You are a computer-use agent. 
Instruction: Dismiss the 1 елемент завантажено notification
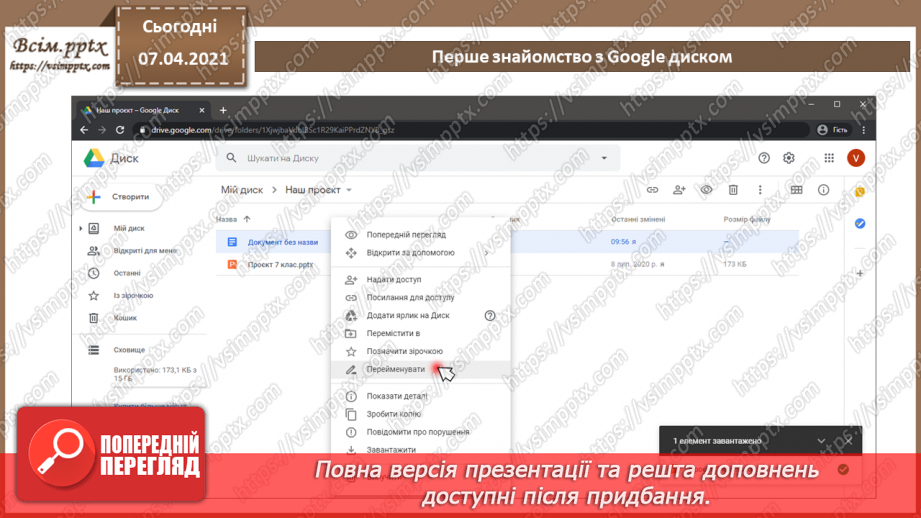pyautogui.click(x=848, y=440)
